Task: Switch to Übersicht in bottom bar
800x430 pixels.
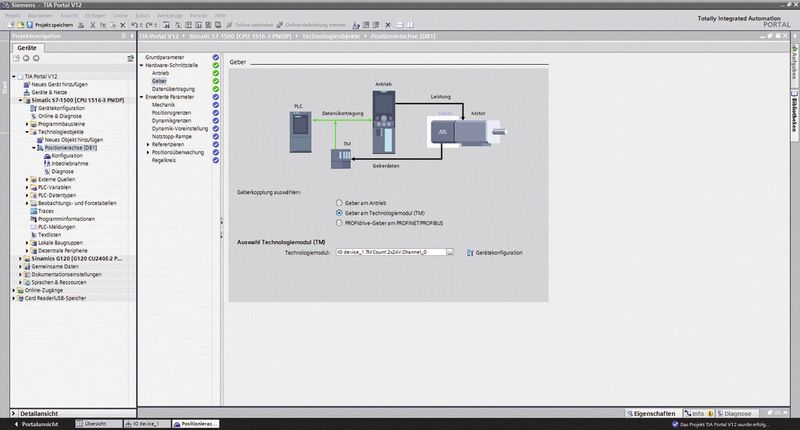Action: [x=99, y=424]
